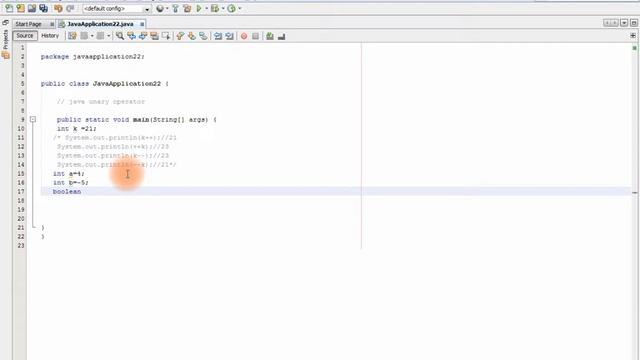This screenshot has height=360, width=640.
Task: Switch to the Start Page tab
Action: [29, 24]
